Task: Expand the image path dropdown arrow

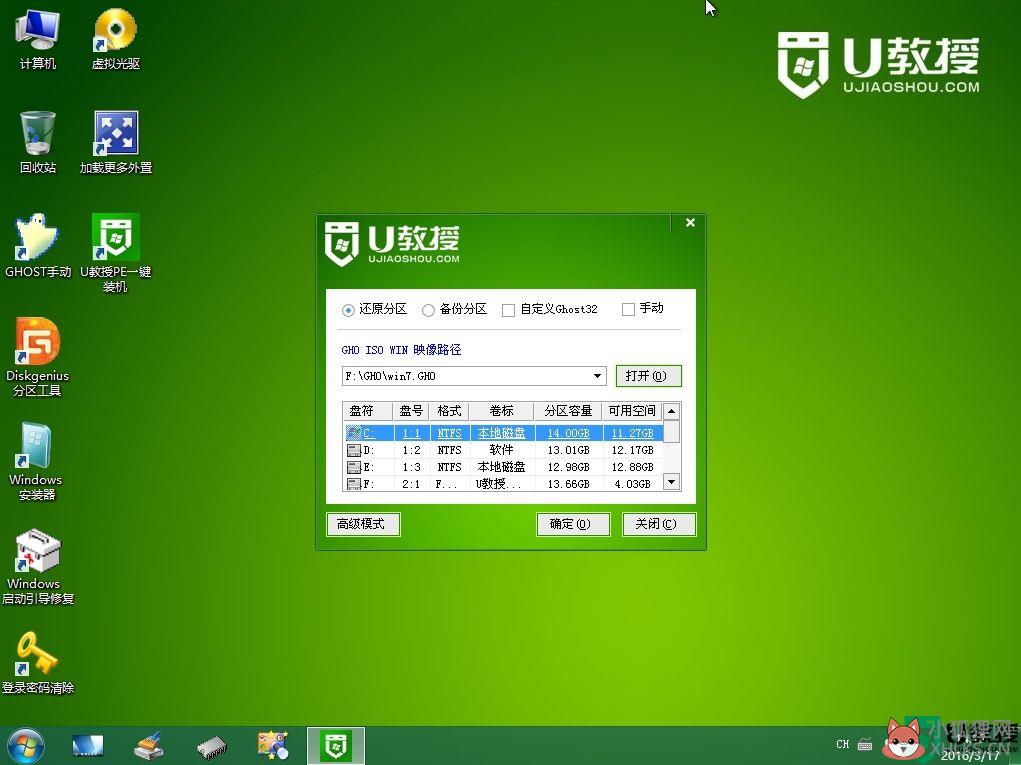Action: coord(597,376)
